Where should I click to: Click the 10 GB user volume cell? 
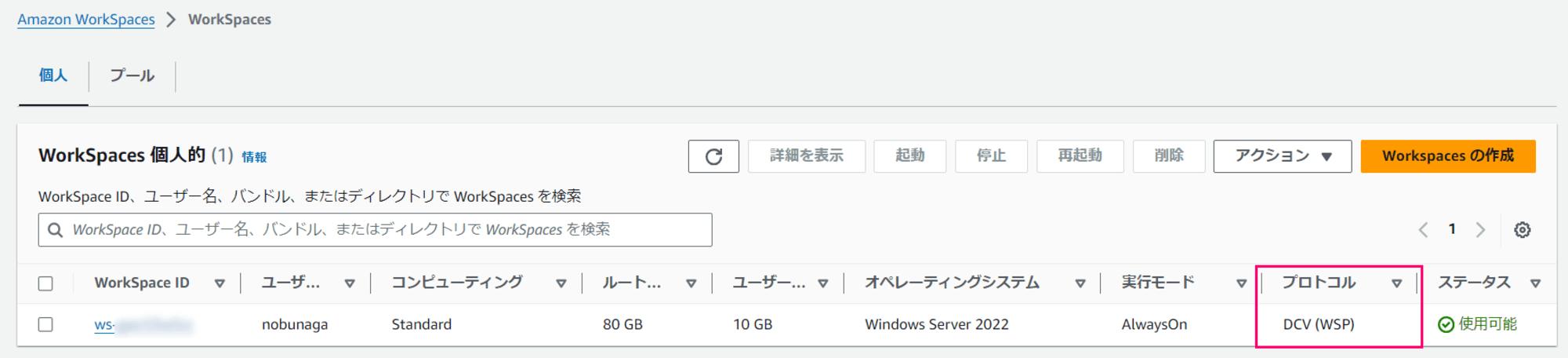753,324
